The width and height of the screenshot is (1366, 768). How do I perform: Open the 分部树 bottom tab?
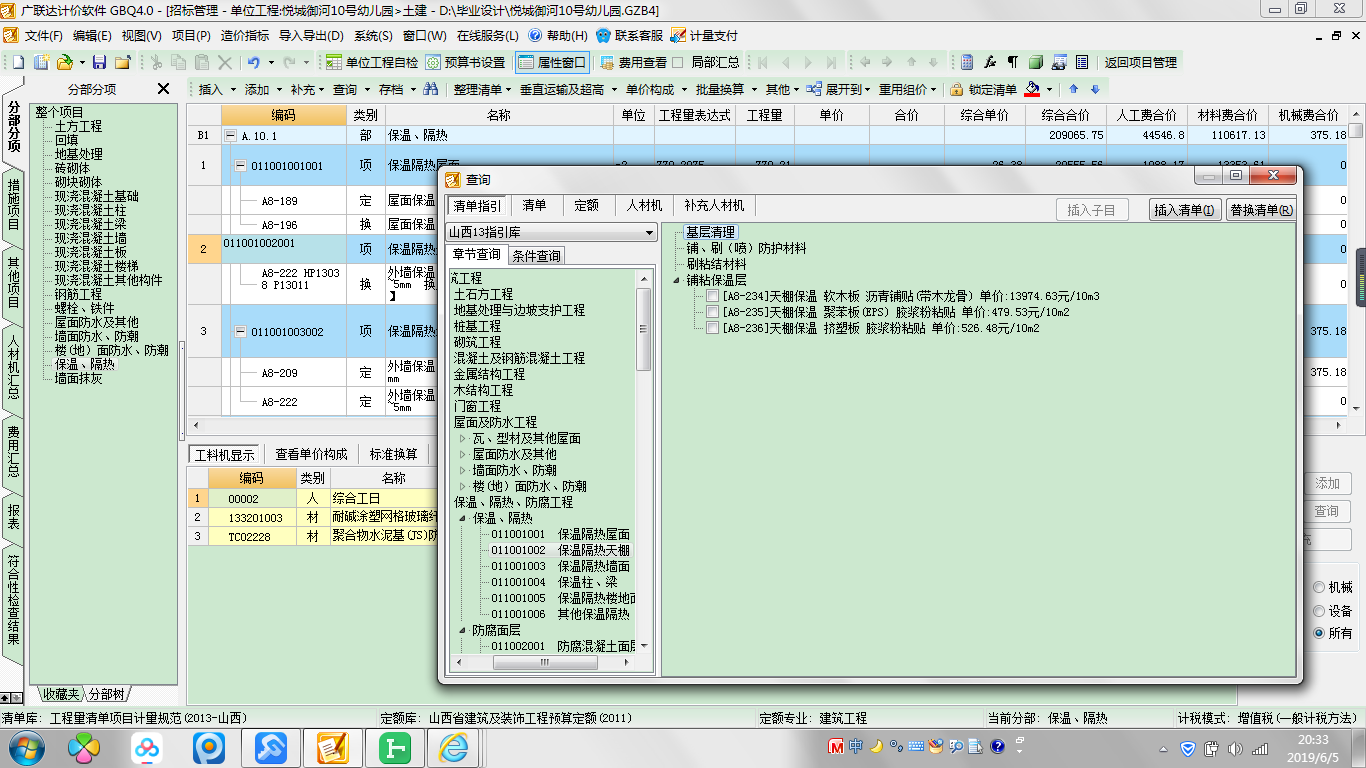point(106,694)
